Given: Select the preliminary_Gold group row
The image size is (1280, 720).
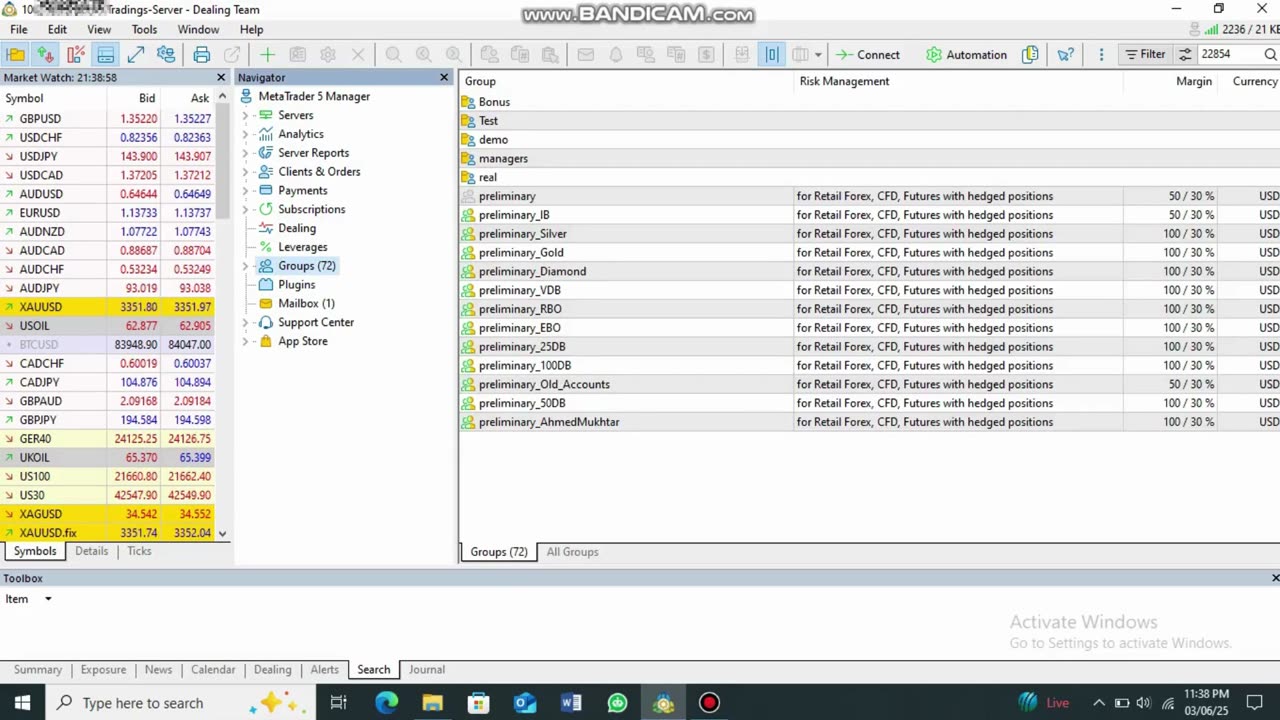Looking at the screenshot, I should point(869,253).
